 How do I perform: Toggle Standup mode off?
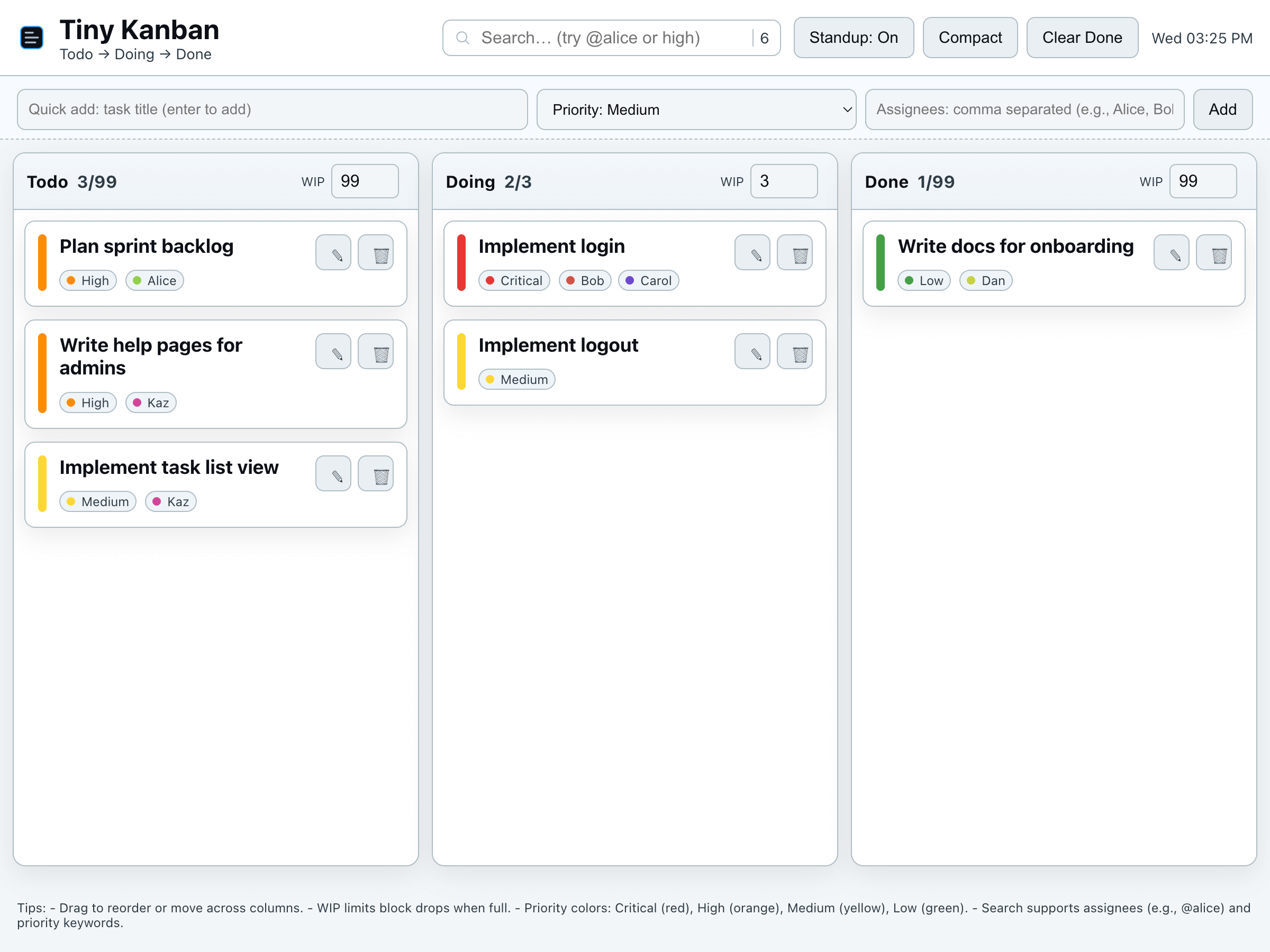[853, 38]
